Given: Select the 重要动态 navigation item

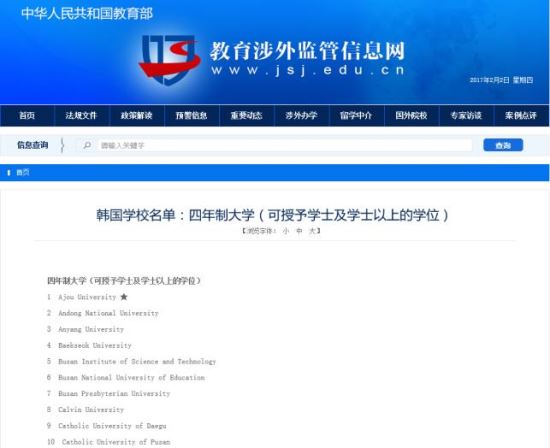Looking at the screenshot, I should click(247, 115).
